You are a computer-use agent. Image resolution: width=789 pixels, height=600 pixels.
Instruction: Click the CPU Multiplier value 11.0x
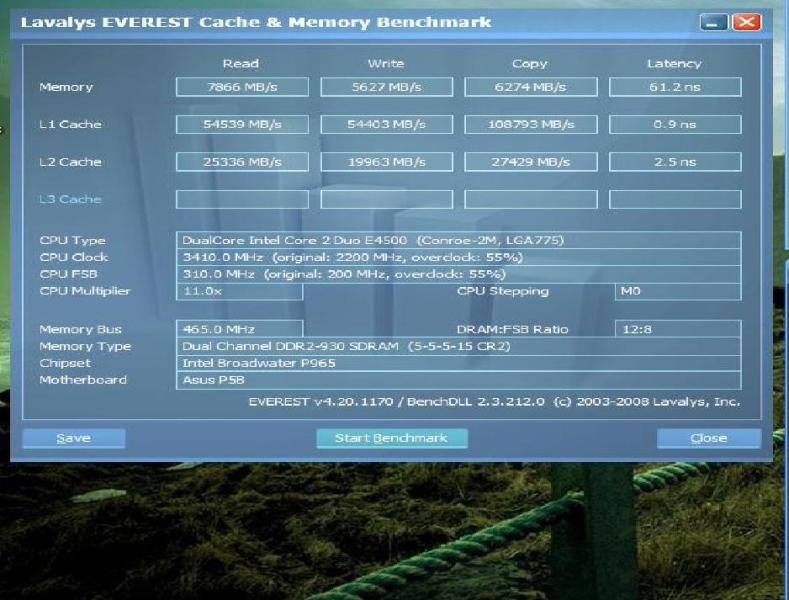point(240,291)
